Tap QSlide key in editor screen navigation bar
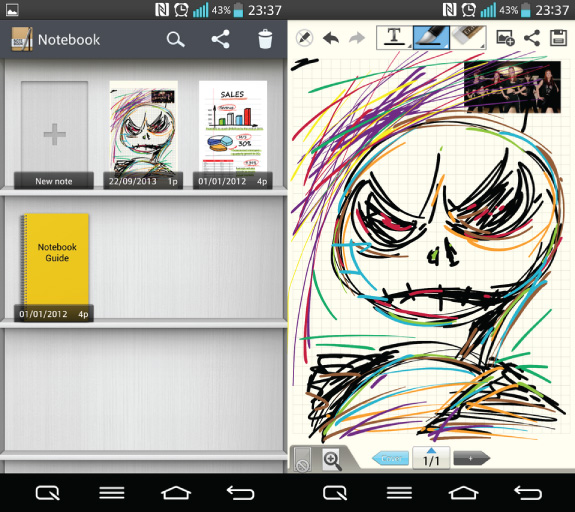Screen dimensions: 575x512 coord(335,493)
